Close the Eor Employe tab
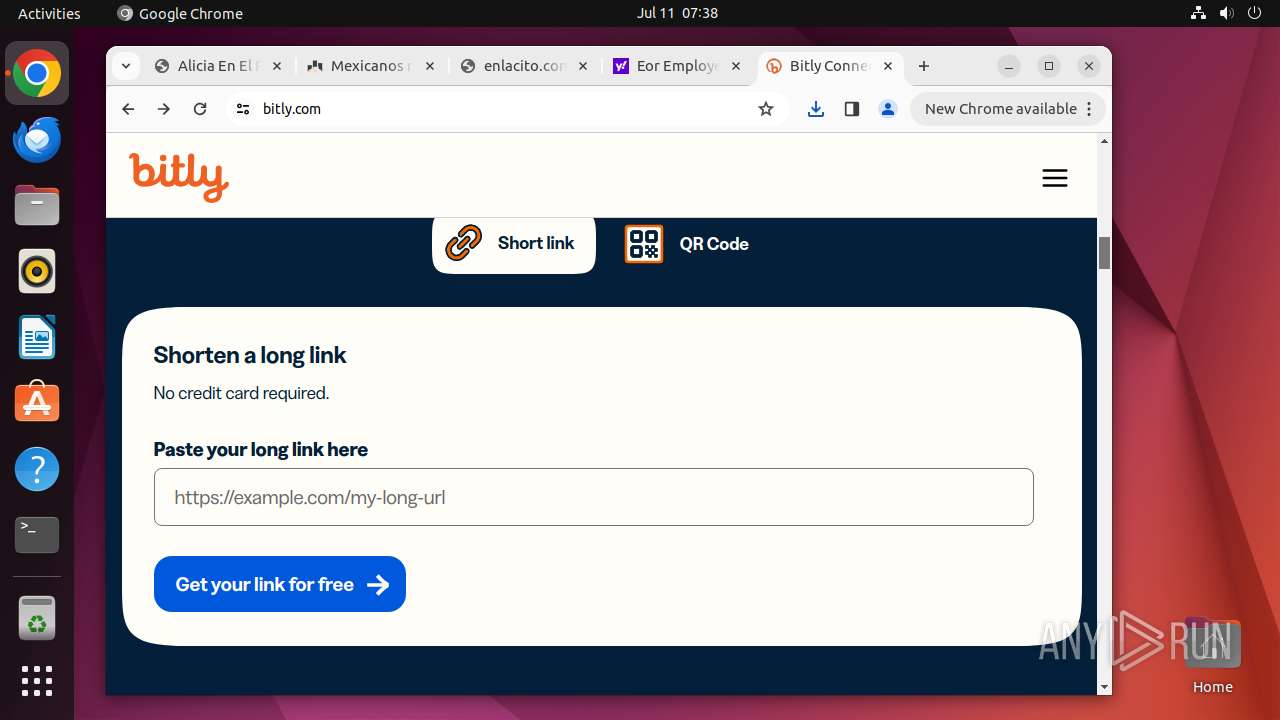 (736, 66)
